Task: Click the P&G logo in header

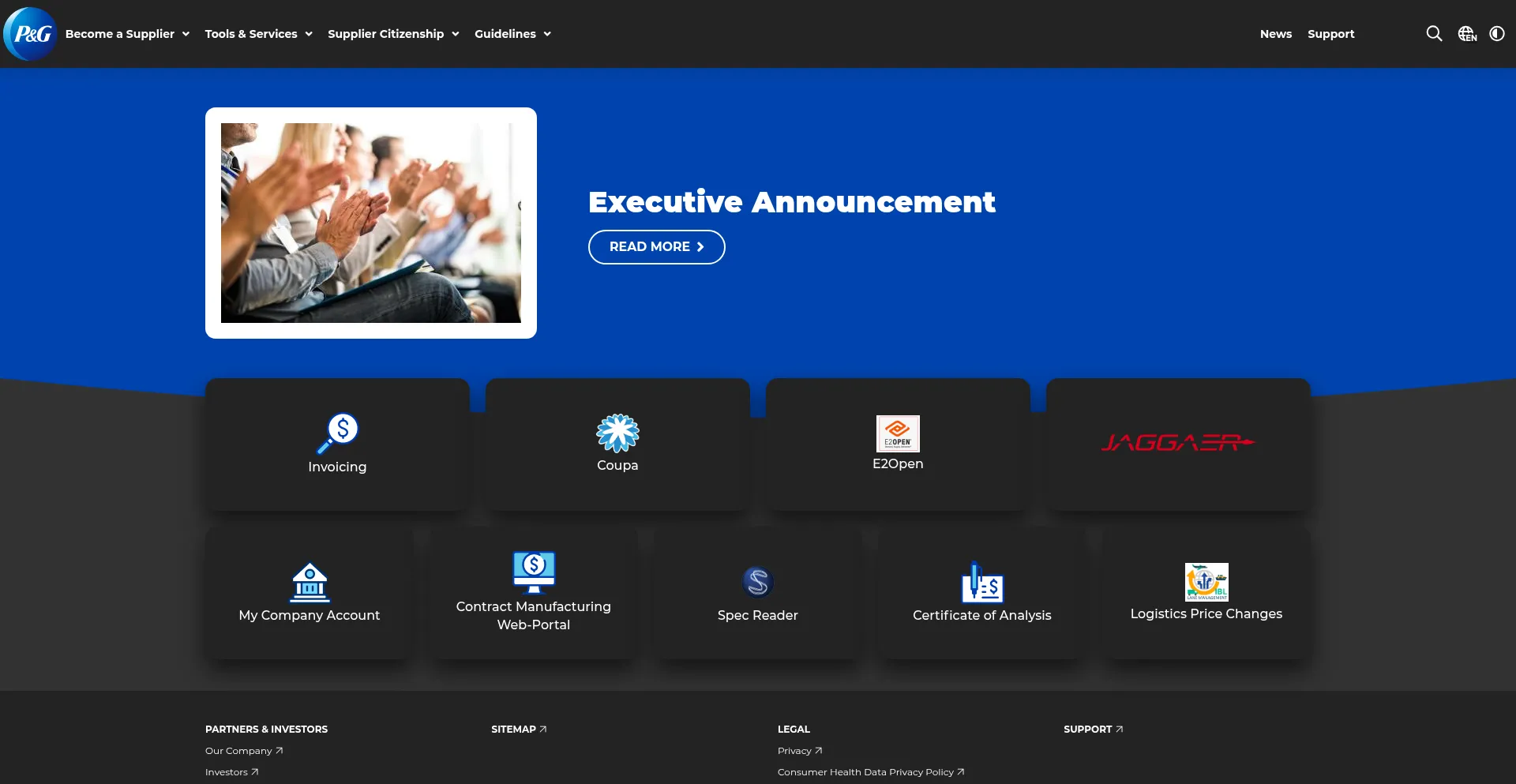Action: (x=30, y=34)
